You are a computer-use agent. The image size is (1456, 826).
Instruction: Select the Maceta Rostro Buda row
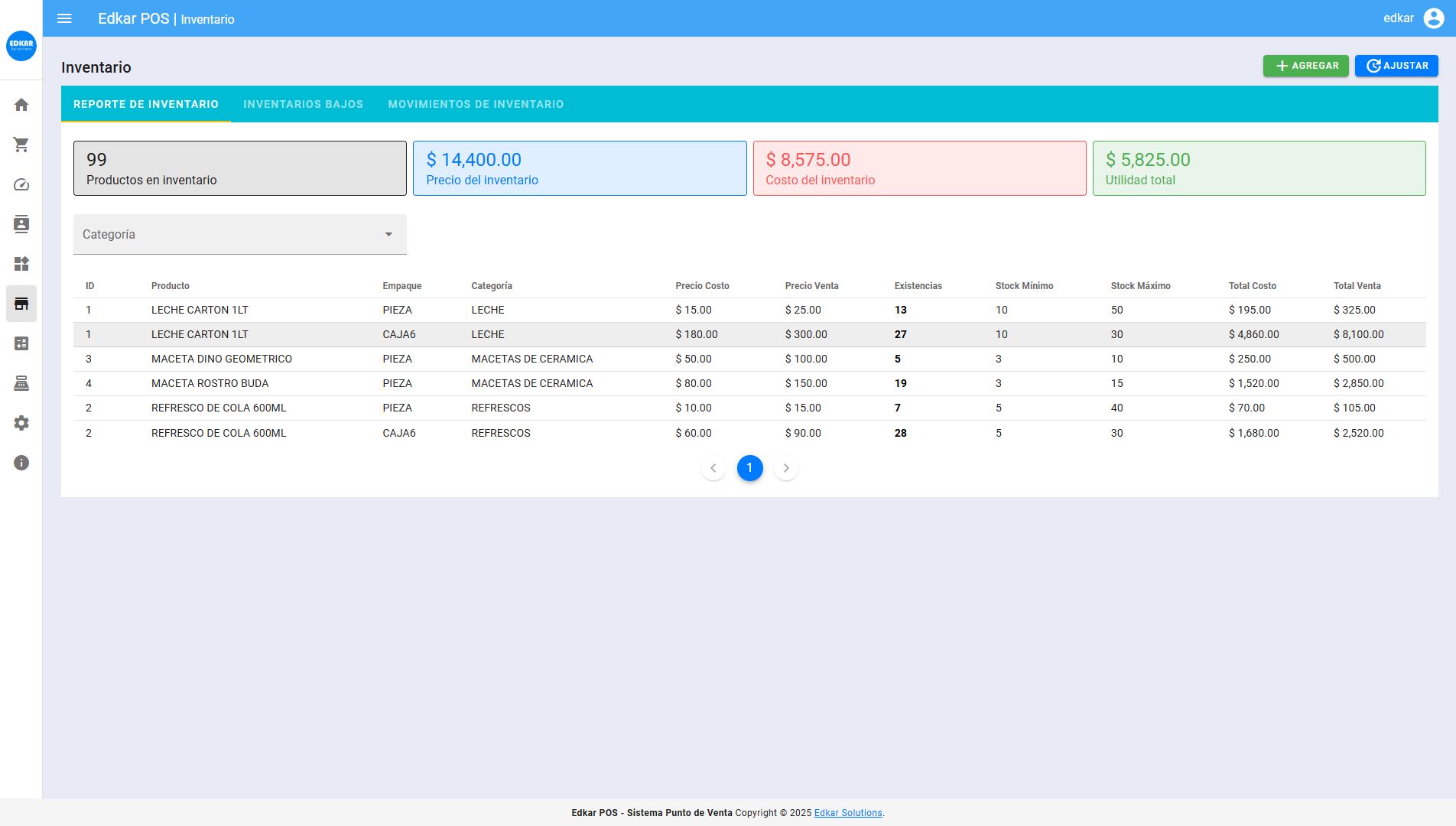pyautogui.click(x=210, y=383)
